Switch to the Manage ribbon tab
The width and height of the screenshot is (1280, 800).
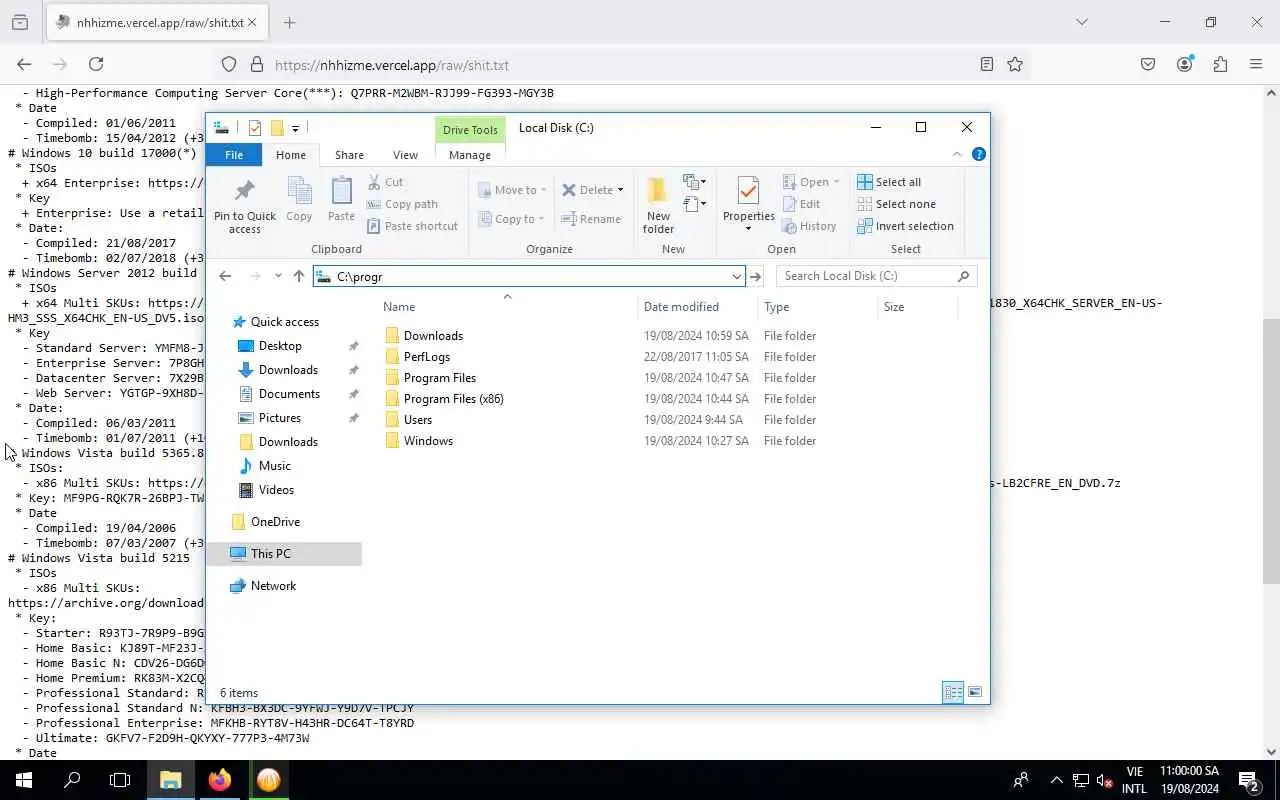469,155
